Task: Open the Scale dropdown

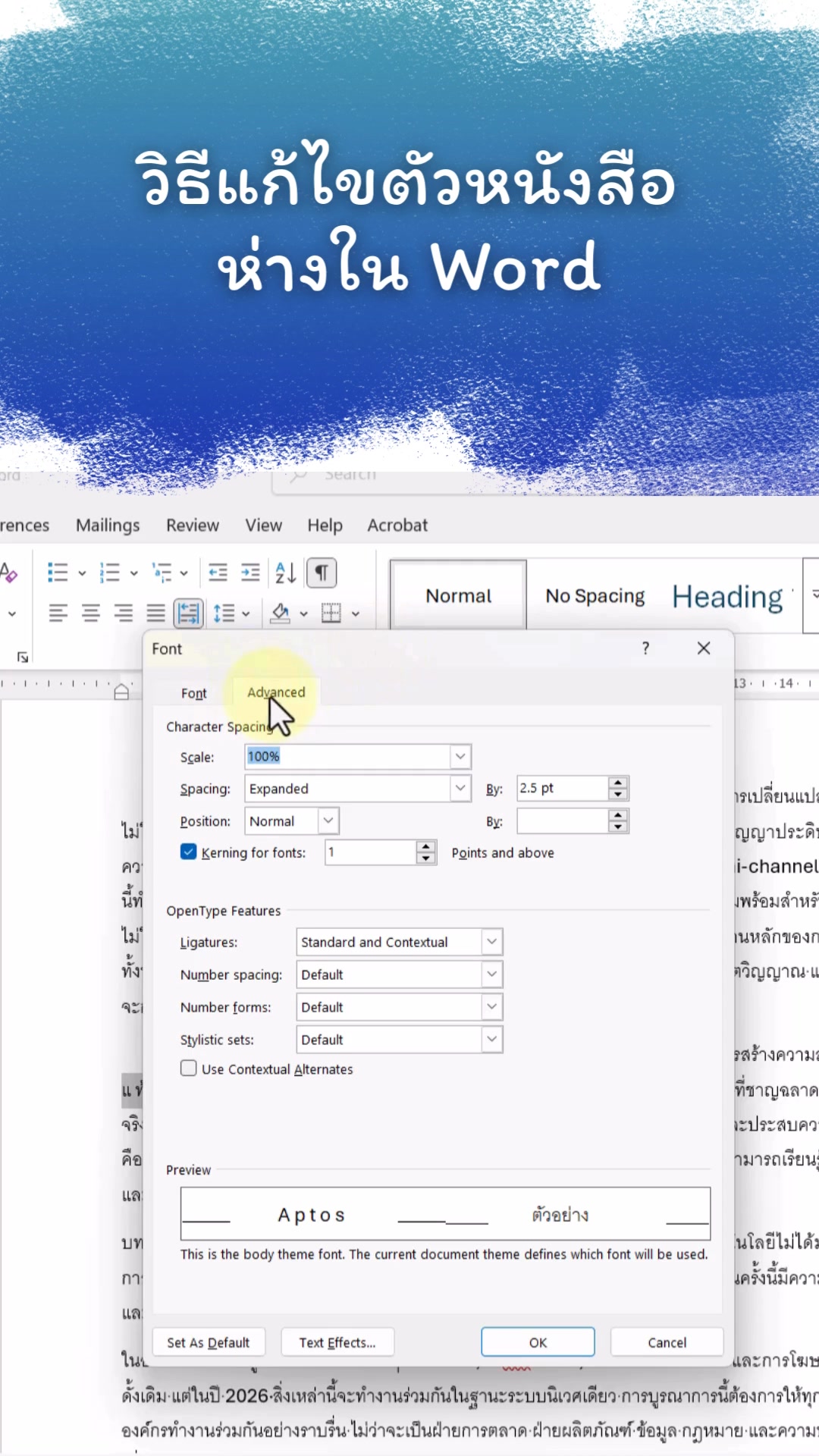Action: (x=460, y=756)
